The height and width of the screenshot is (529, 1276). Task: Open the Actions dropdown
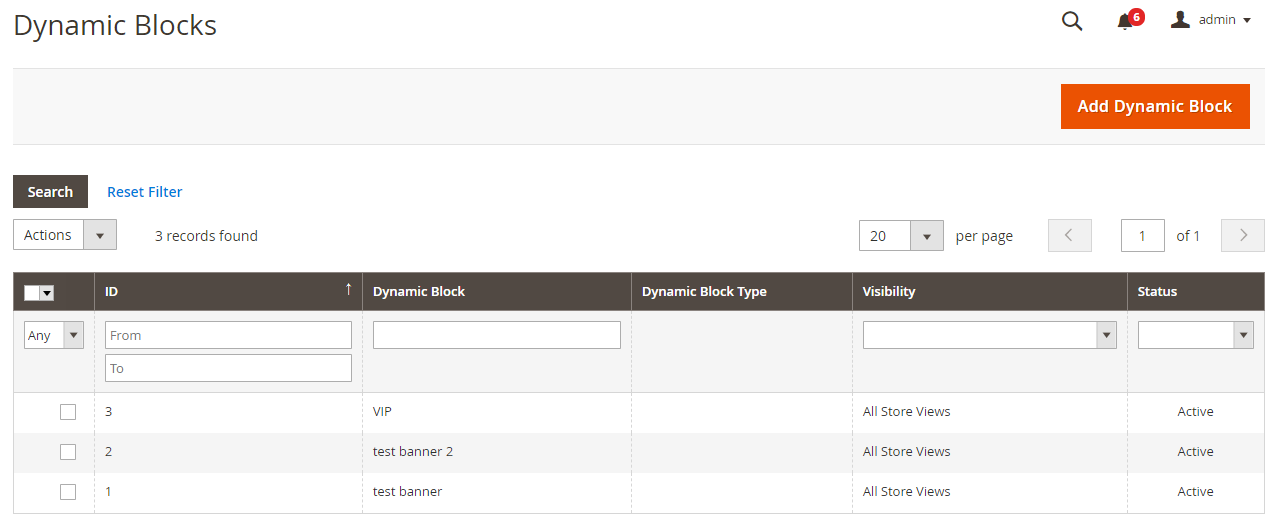tap(65, 235)
